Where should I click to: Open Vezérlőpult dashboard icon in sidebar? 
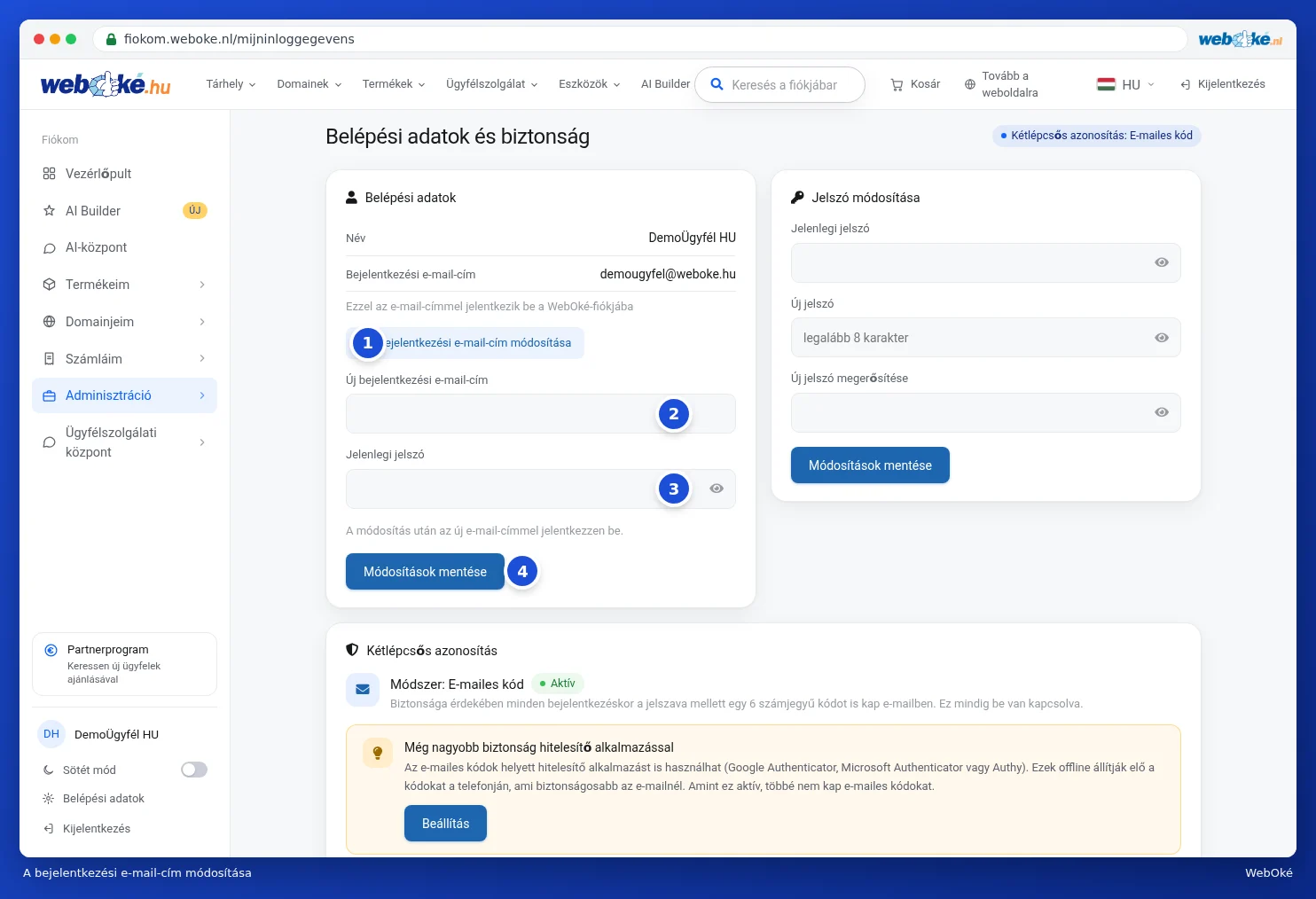point(50,174)
